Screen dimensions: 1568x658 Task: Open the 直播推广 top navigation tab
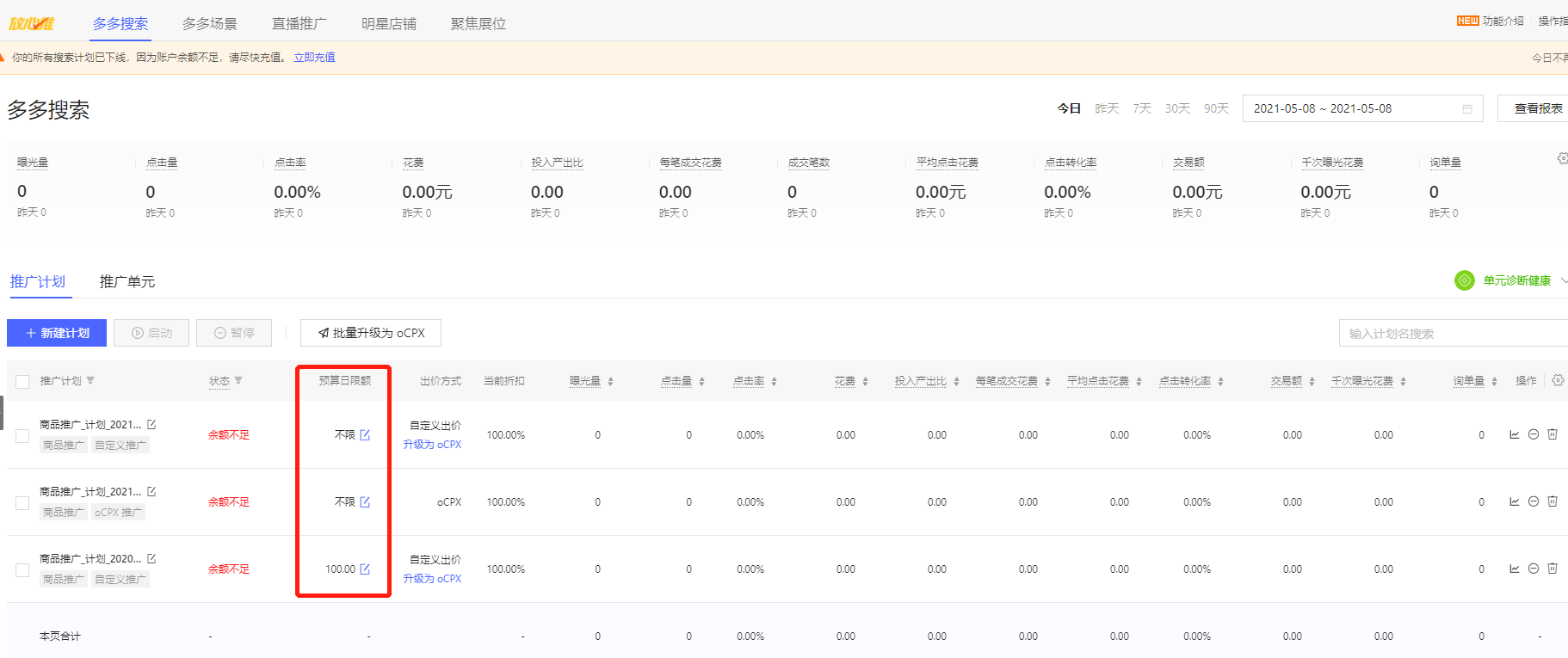coord(299,24)
